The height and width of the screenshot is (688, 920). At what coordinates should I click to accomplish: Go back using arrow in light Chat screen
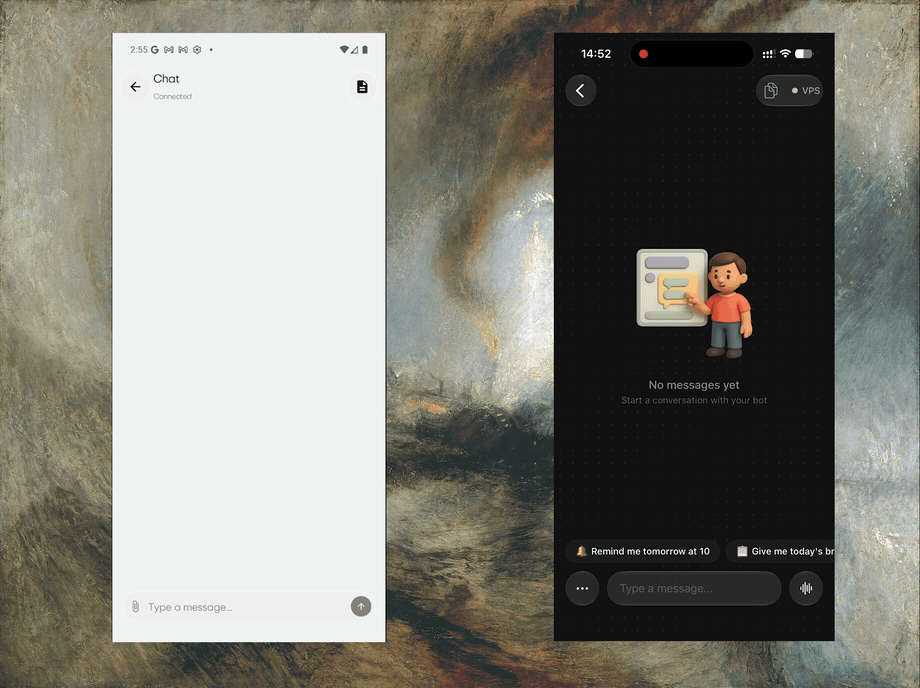136,87
